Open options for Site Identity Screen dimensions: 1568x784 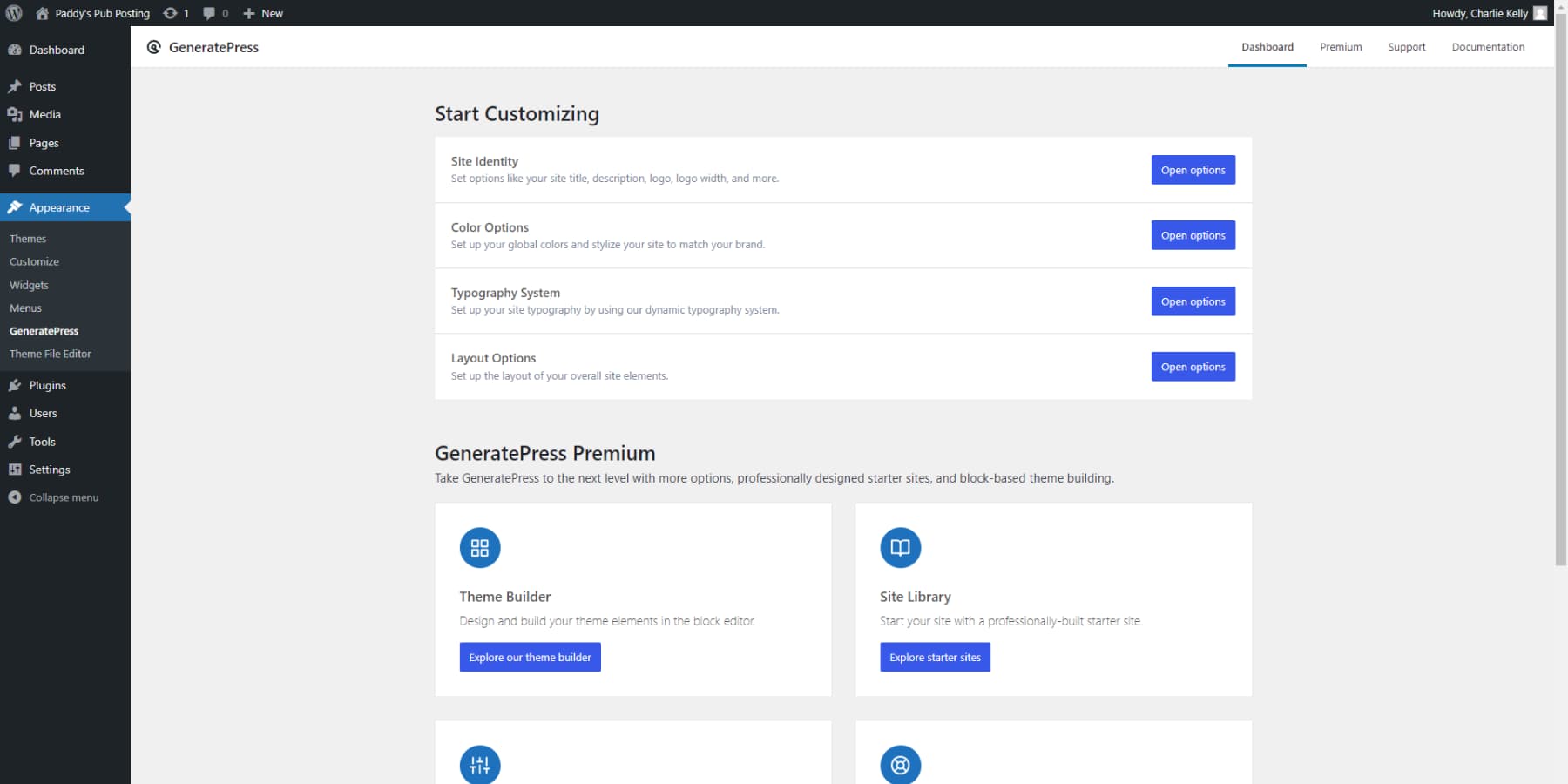coord(1193,169)
